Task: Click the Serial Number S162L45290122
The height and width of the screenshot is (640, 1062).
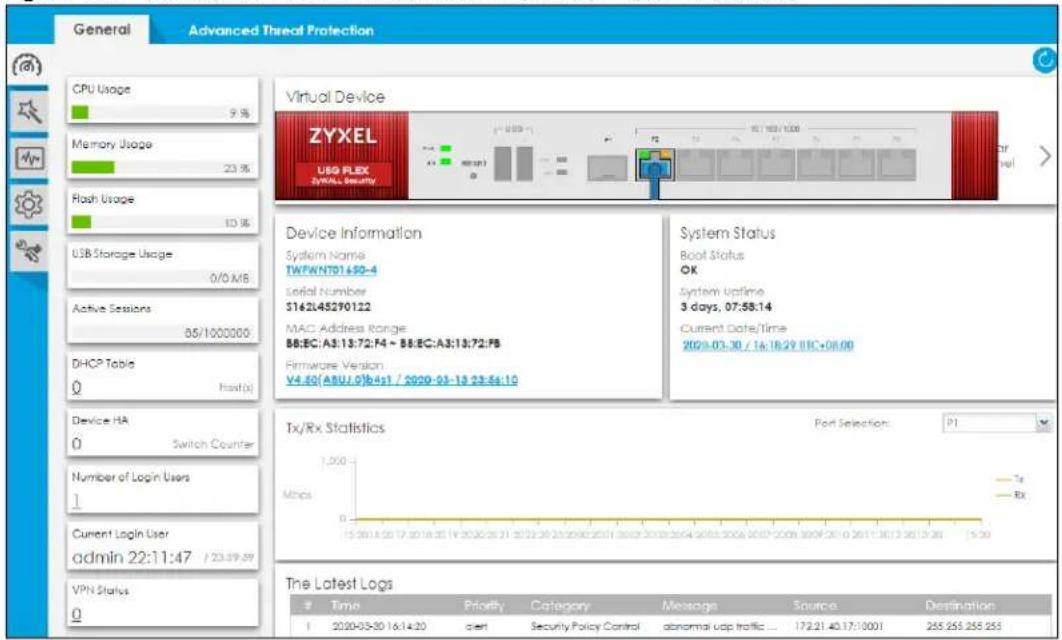Action: 328,307
